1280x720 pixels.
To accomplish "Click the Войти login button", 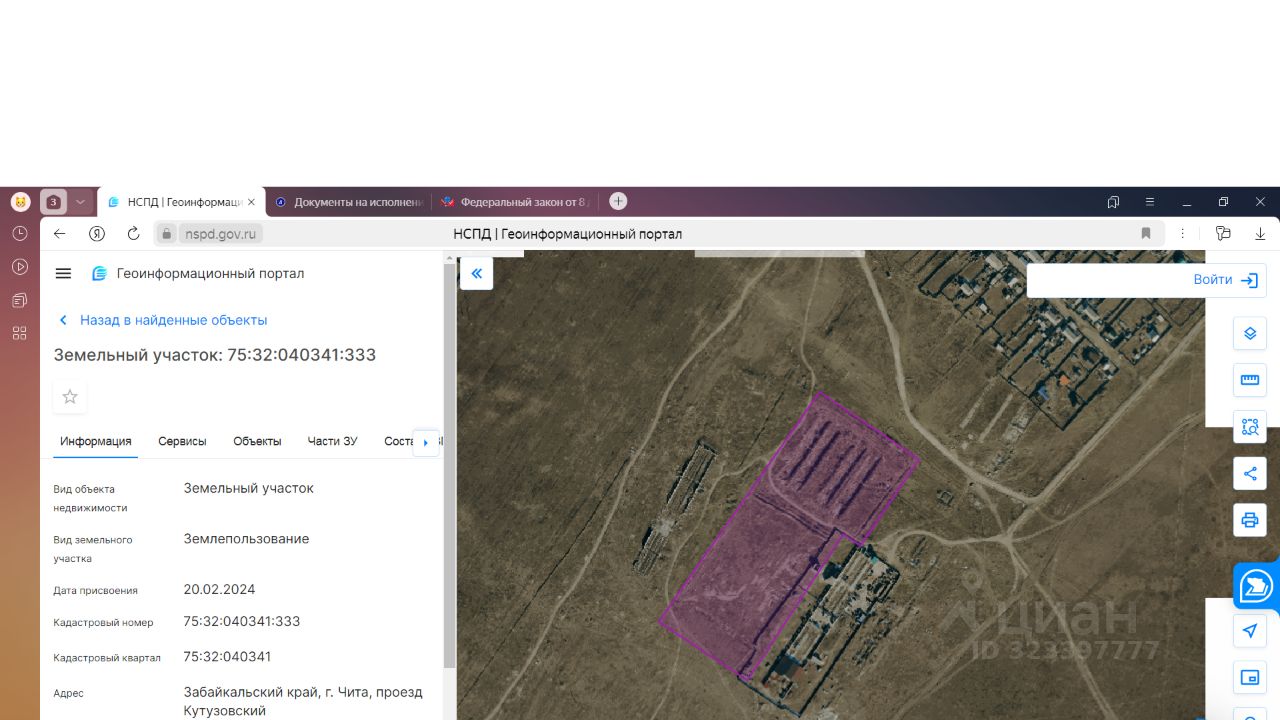I will point(1225,280).
